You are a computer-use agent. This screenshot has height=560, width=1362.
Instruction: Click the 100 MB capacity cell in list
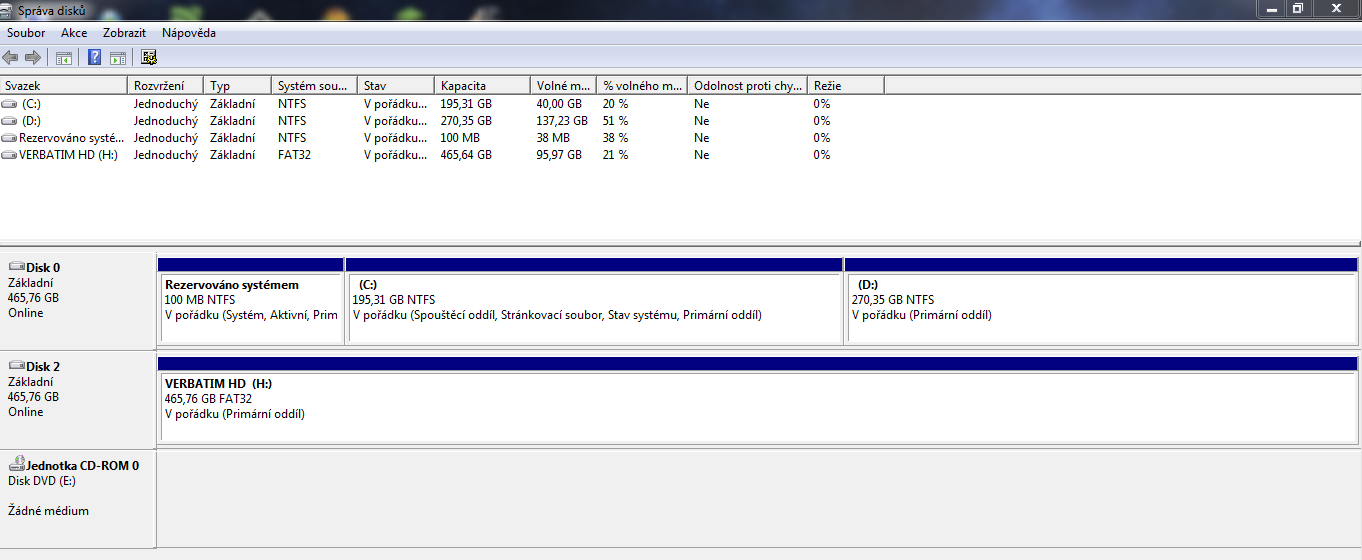click(x=459, y=138)
